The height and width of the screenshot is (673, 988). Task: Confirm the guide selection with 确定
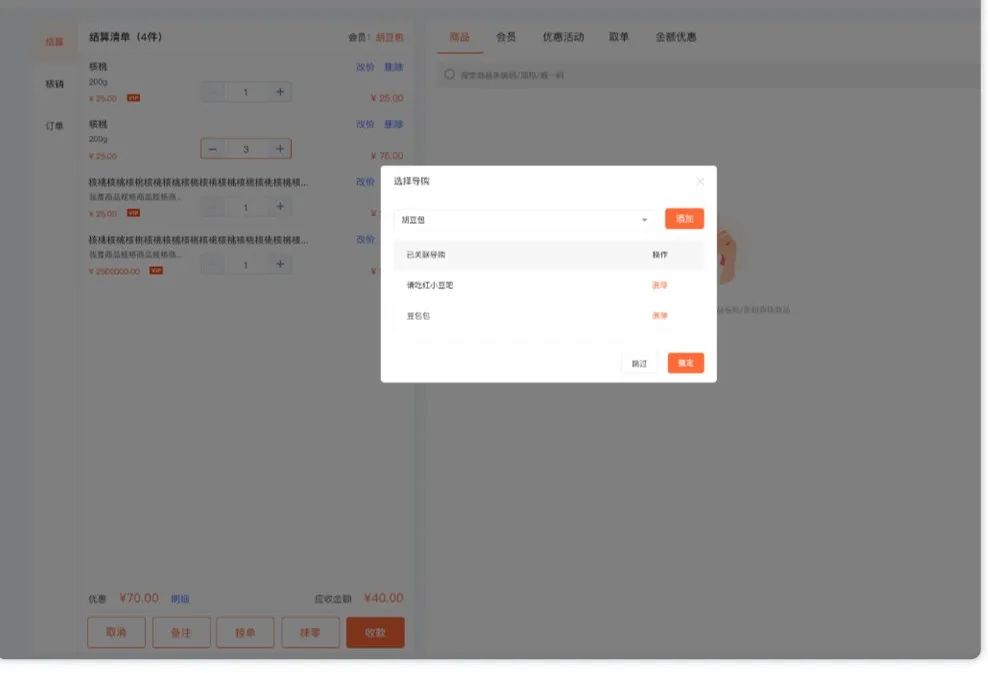tap(686, 363)
